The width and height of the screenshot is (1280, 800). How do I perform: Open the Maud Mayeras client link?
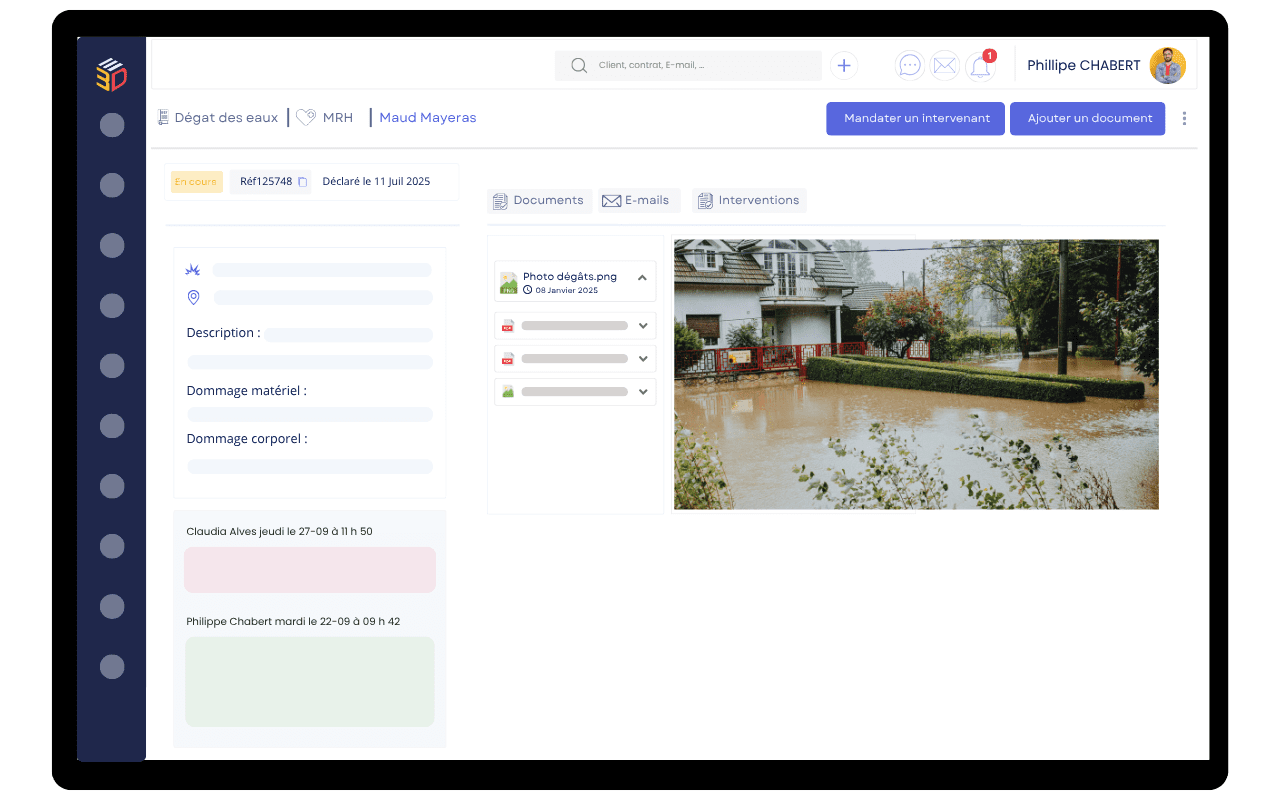[x=427, y=117]
